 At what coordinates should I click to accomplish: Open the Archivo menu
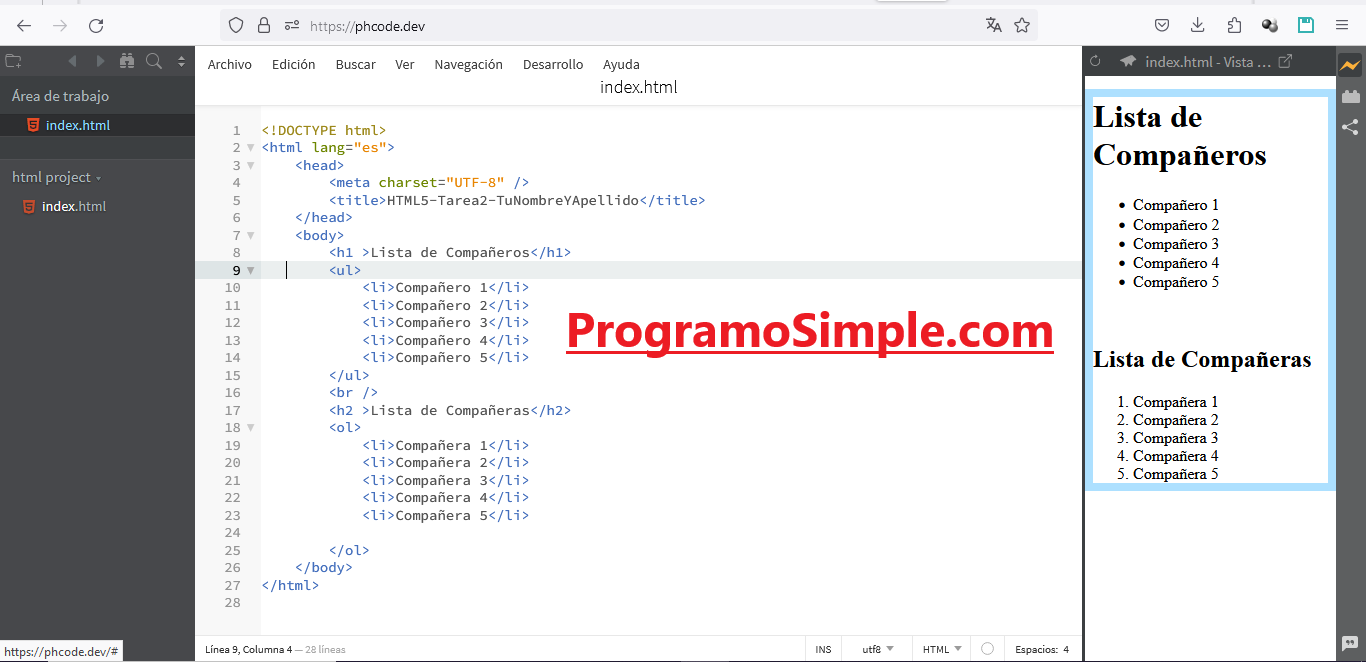click(230, 64)
